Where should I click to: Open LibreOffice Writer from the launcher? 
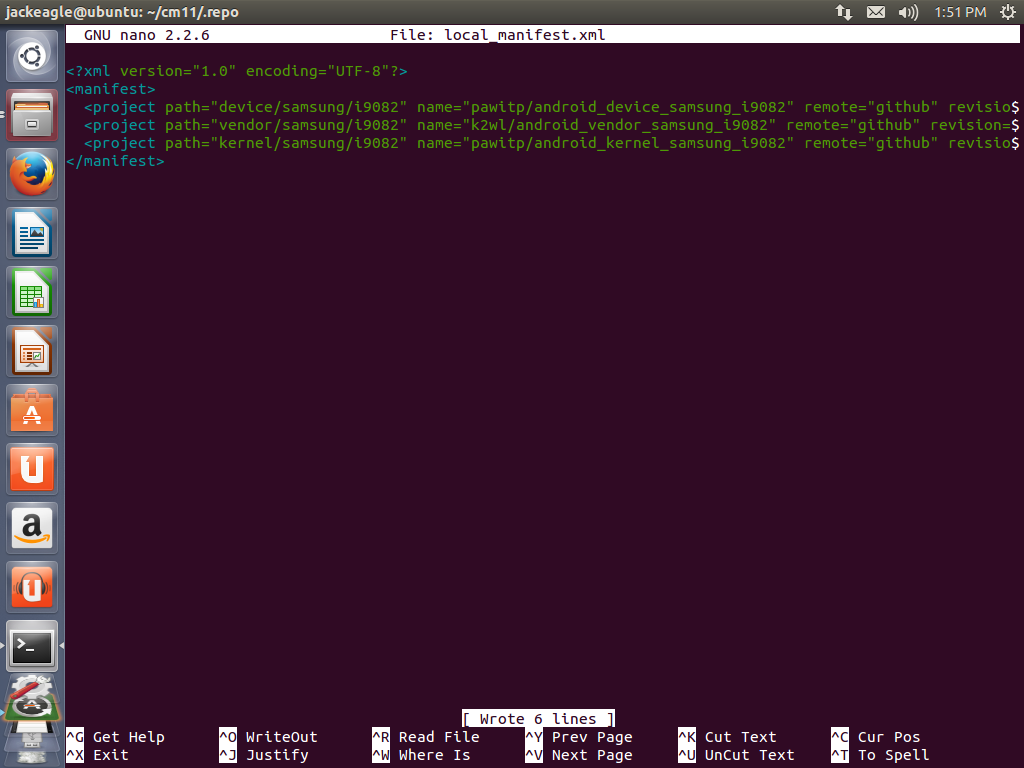point(32,233)
